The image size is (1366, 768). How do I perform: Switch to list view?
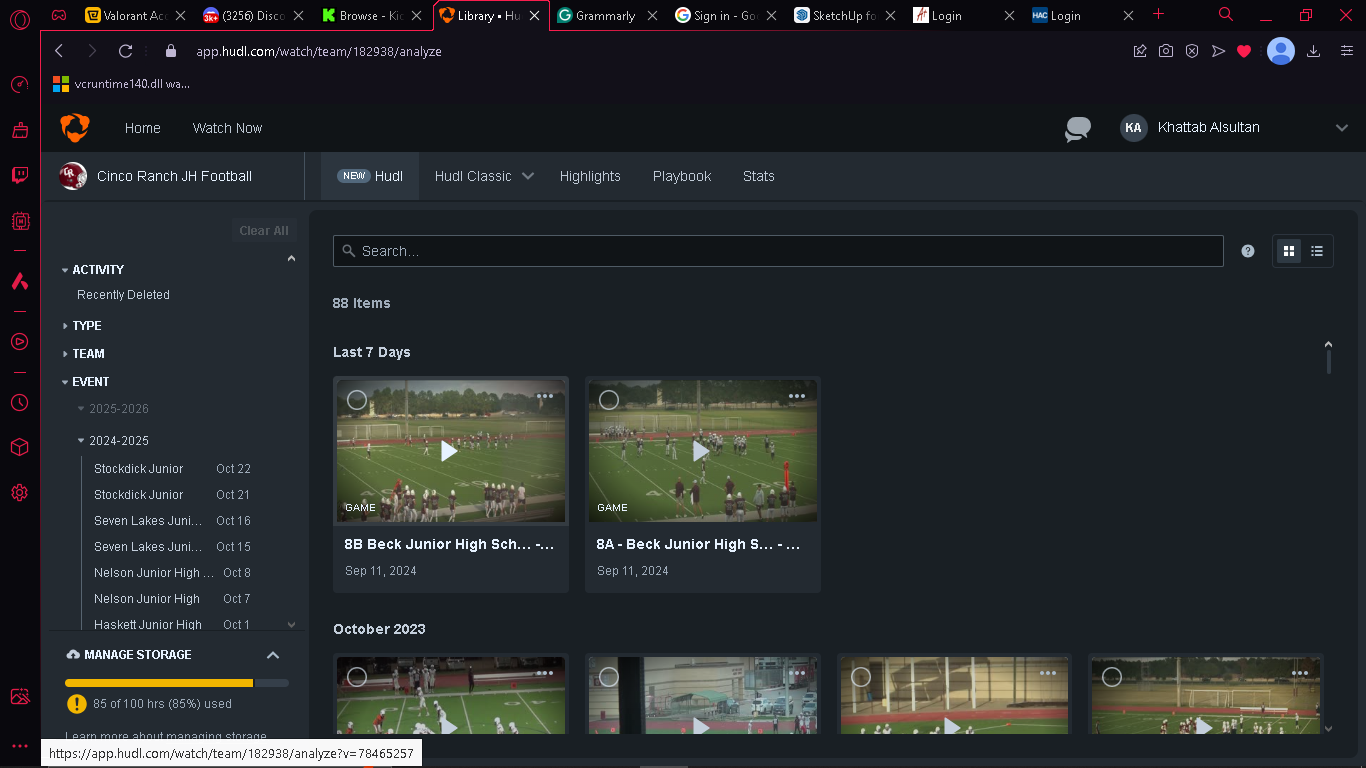[1317, 251]
